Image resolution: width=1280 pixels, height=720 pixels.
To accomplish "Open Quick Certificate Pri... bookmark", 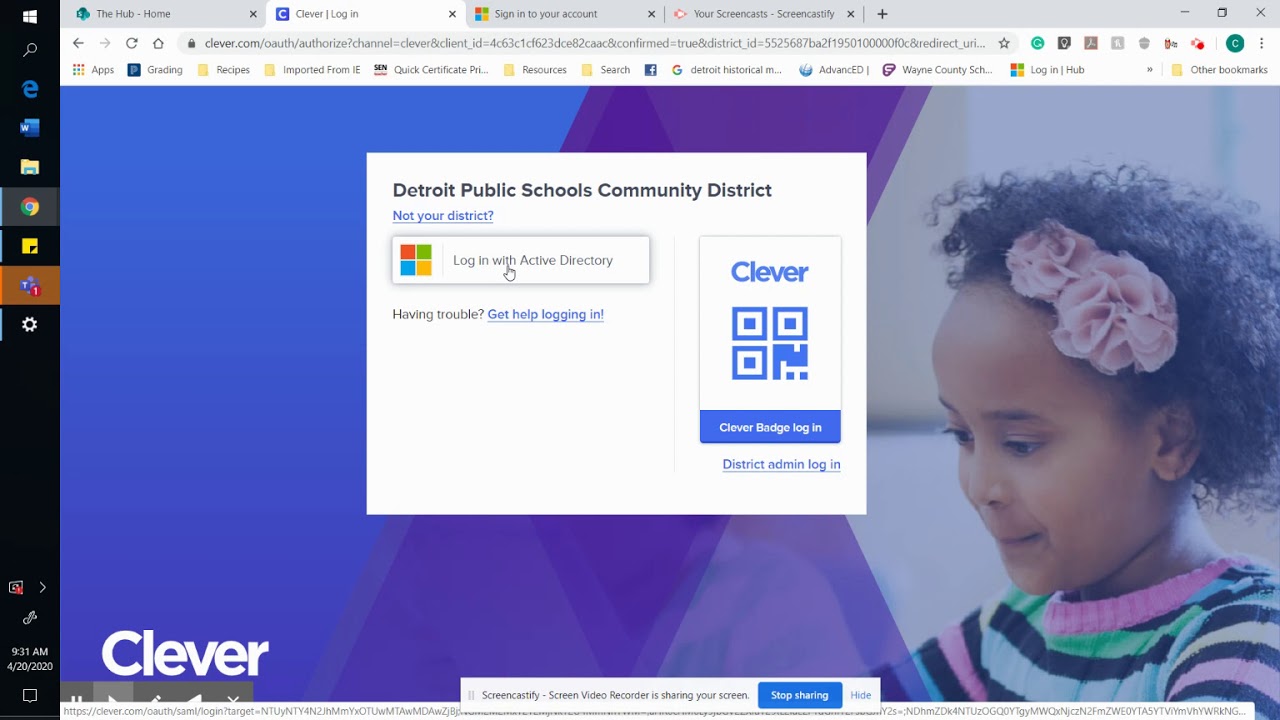I will (431, 70).
